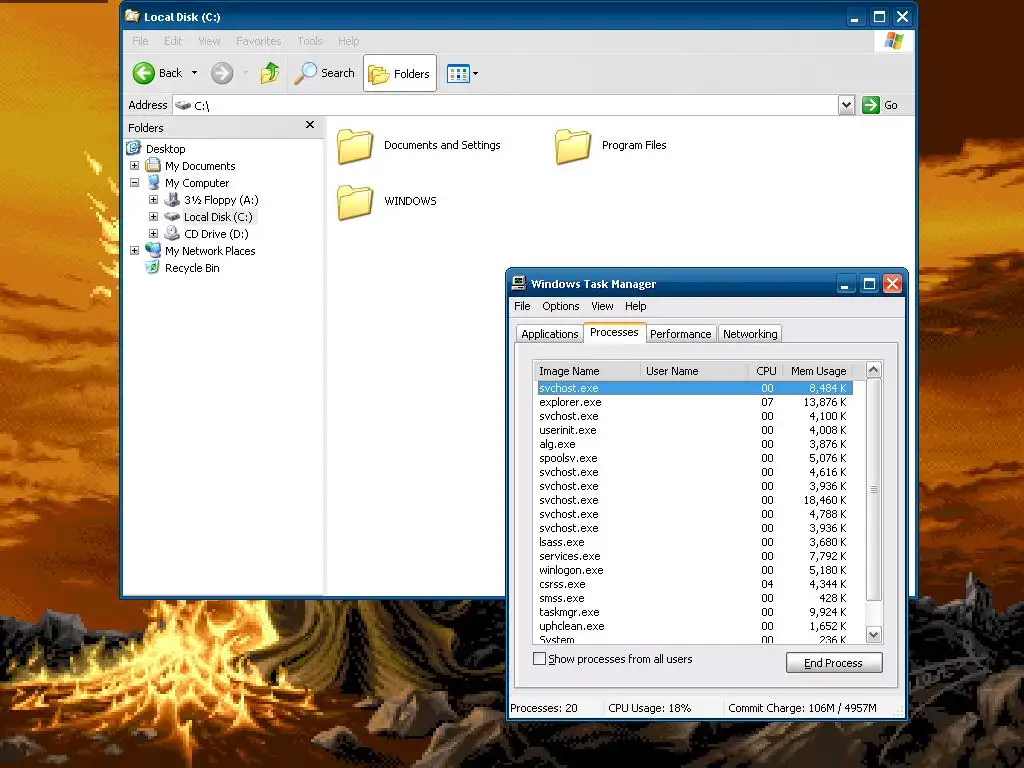Select the WINDOWS folder icon
This screenshot has width=1024, height=768.
(x=355, y=201)
